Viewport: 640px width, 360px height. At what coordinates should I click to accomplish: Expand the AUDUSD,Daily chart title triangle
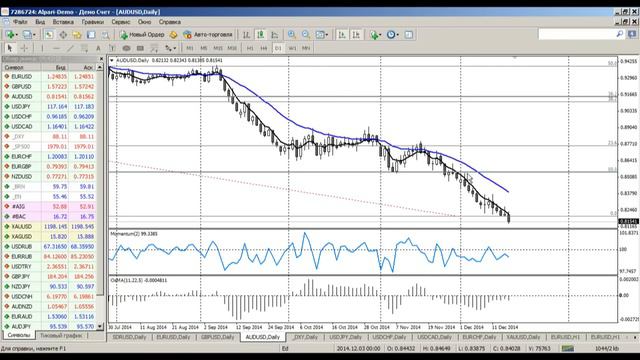click(111, 60)
